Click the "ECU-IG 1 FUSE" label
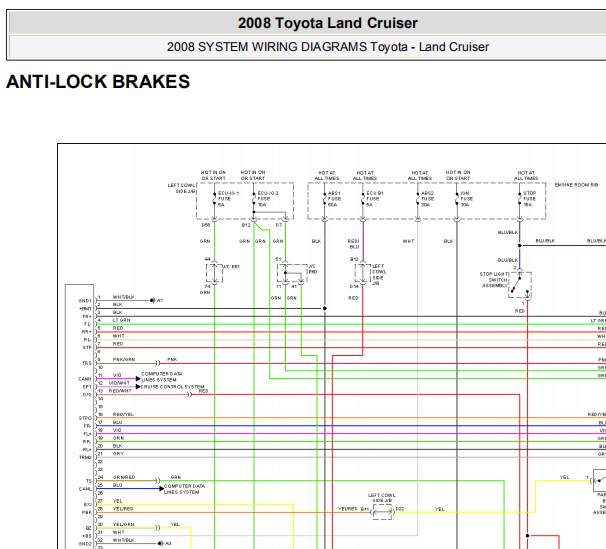The image size is (606, 549). [x=228, y=199]
